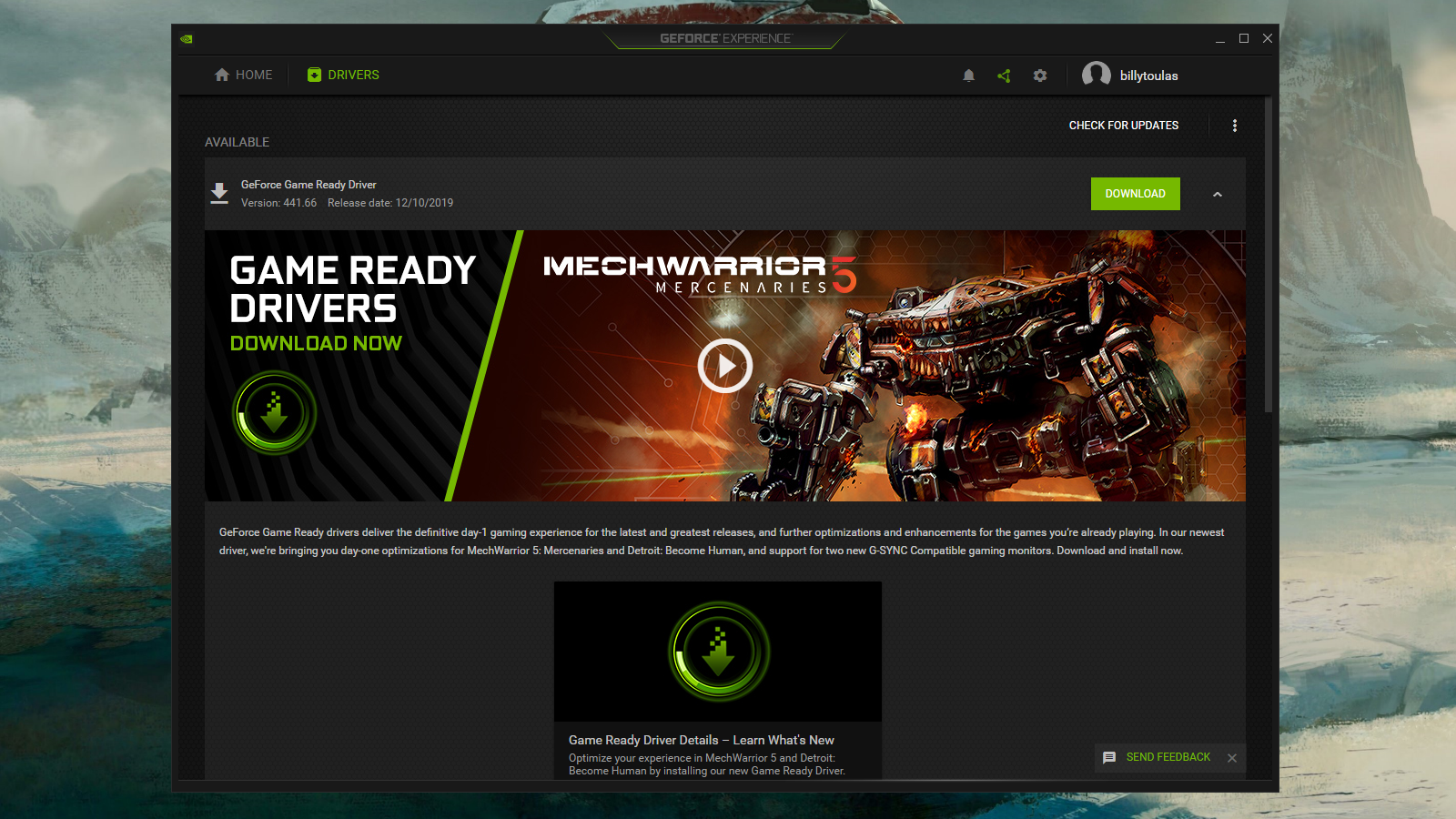
Task: Open the three-dot more options menu
Action: coord(1235,126)
